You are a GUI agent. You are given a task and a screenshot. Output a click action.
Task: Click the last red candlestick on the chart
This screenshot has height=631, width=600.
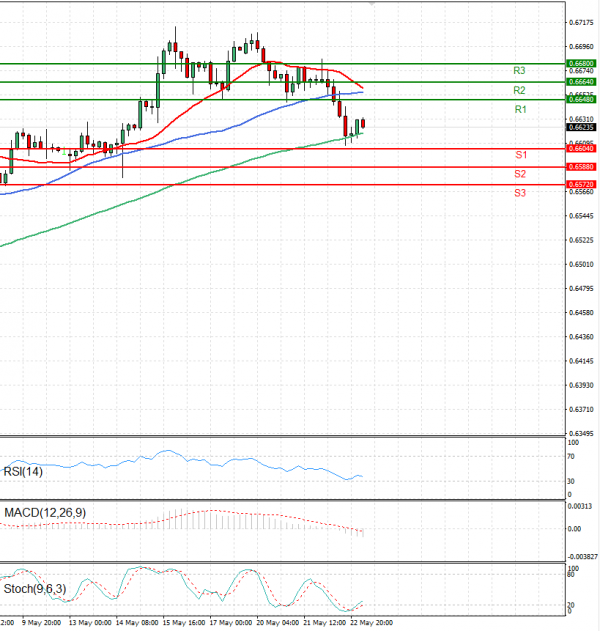click(363, 123)
